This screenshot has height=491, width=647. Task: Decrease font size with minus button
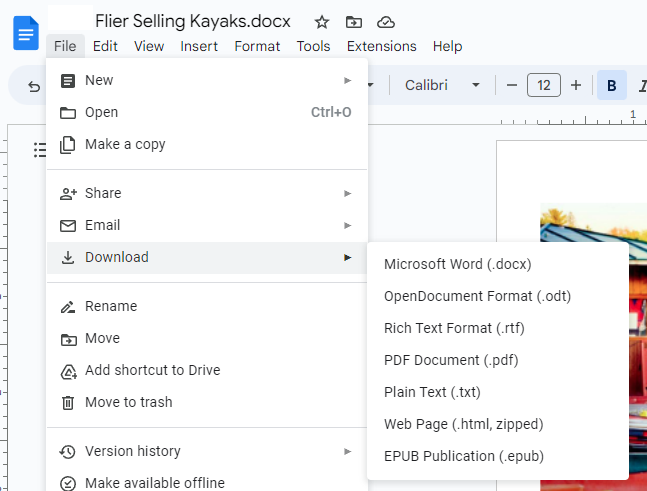(512, 85)
